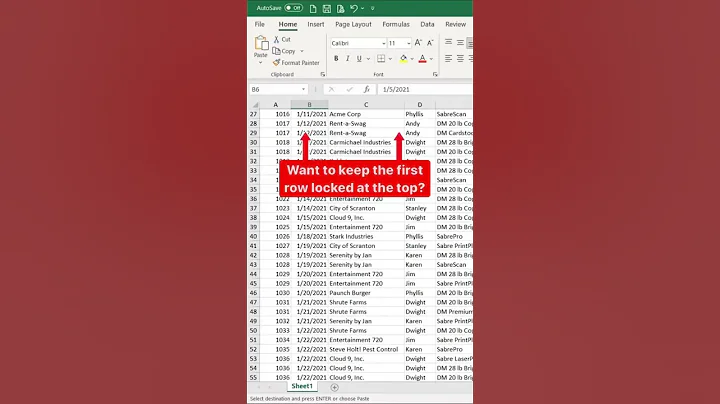Open the Review tab
Viewport: 720px width, 404px height.
coord(456,24)
